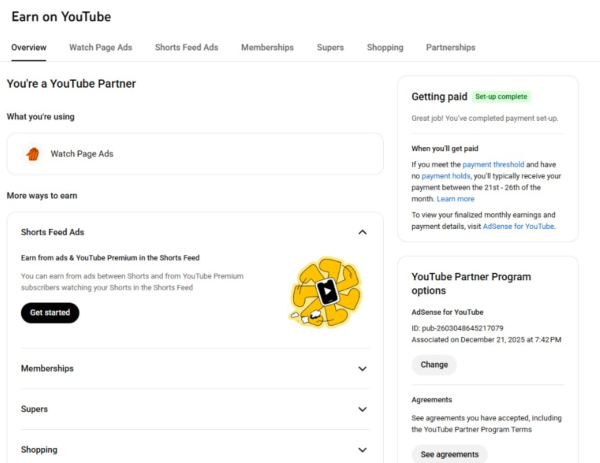Switch to the Watch Page Ads tab
Image resolution: width=600 pixels, height=463 pixels.
101,47
